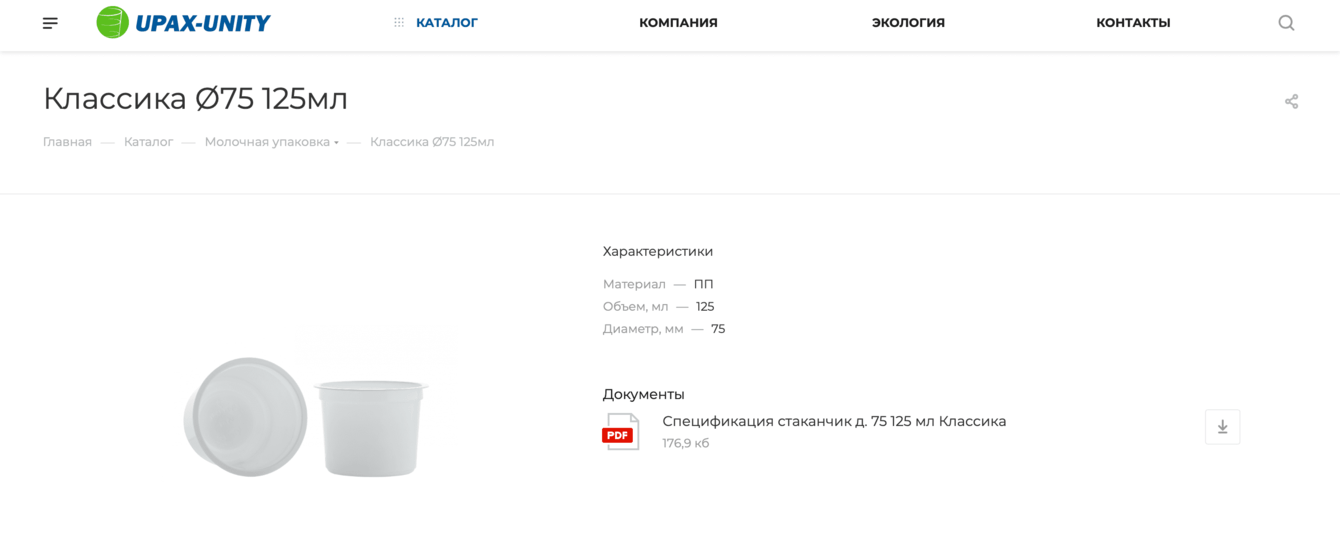This screenshot has width=1340, height=546.
Task: Open Спецификация стаканчик д. 75 document link
Action: tap(834, 421)
